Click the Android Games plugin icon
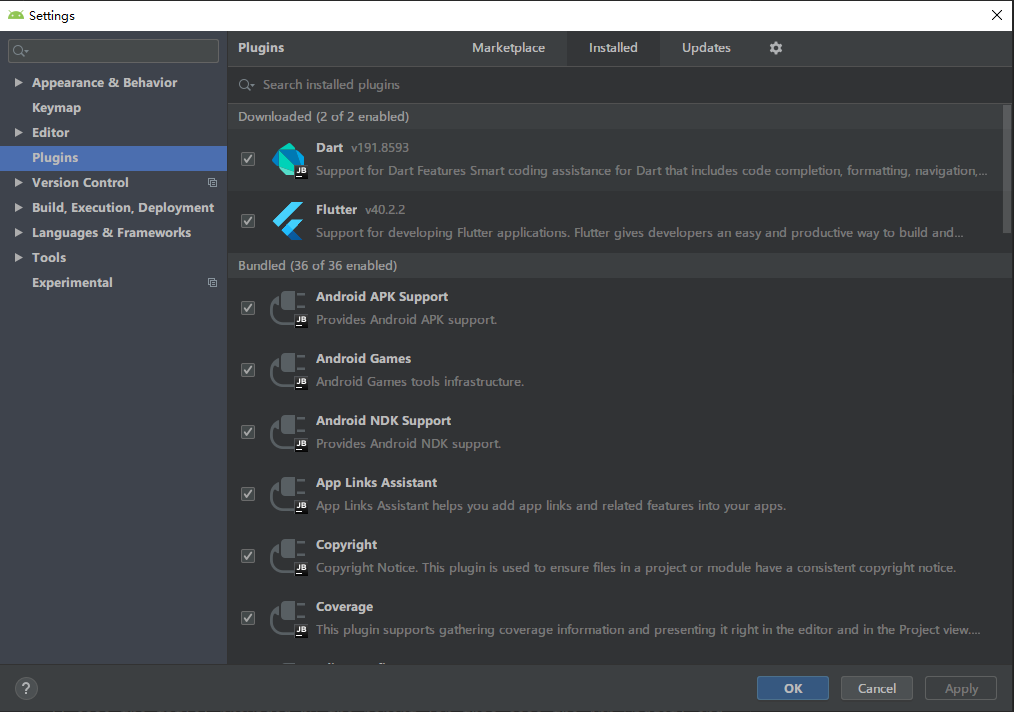The image size is (1014, 712). pos(288,370)
